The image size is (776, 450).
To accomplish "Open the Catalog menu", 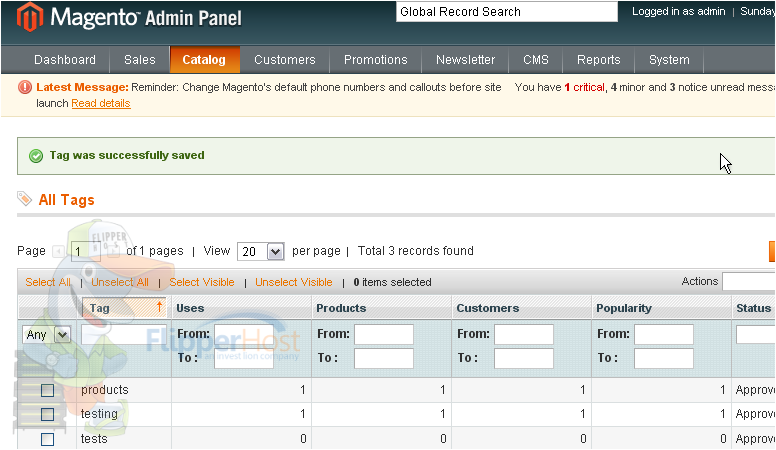I will (204, 60).
